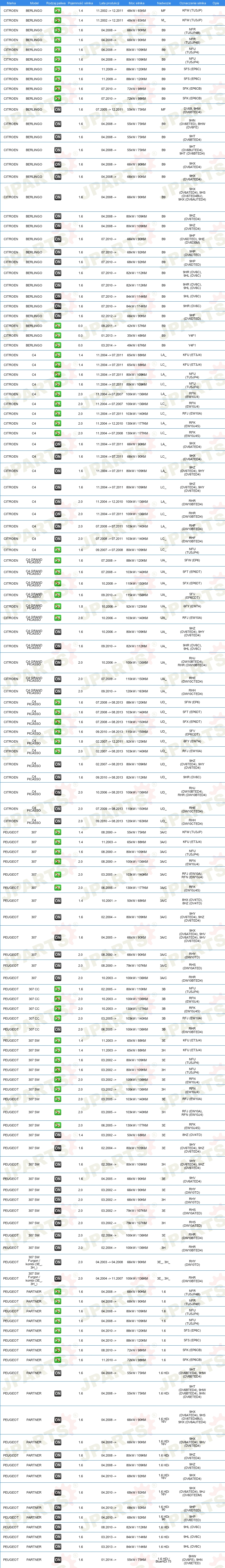Select the '11.2002 -> 12.2011' date in Berlingo MF row

(109, 10)
